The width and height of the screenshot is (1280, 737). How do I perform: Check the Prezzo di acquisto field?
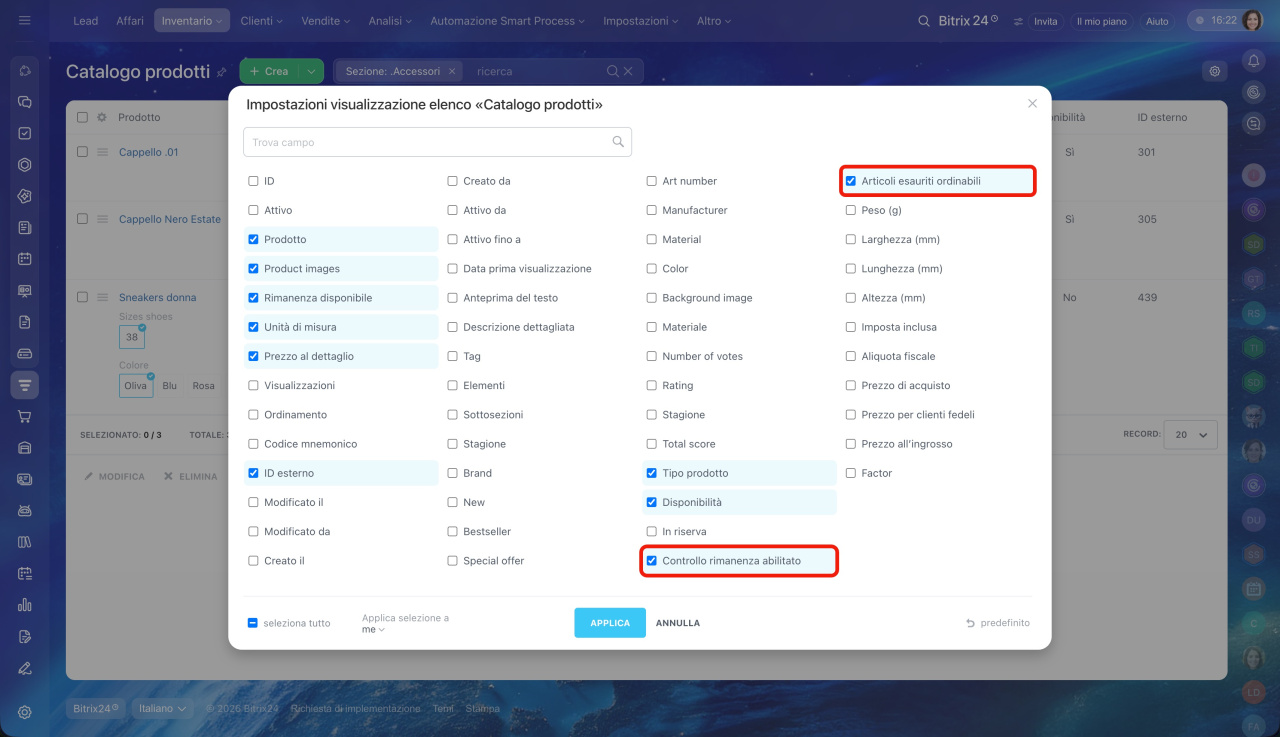click(851, 385)
